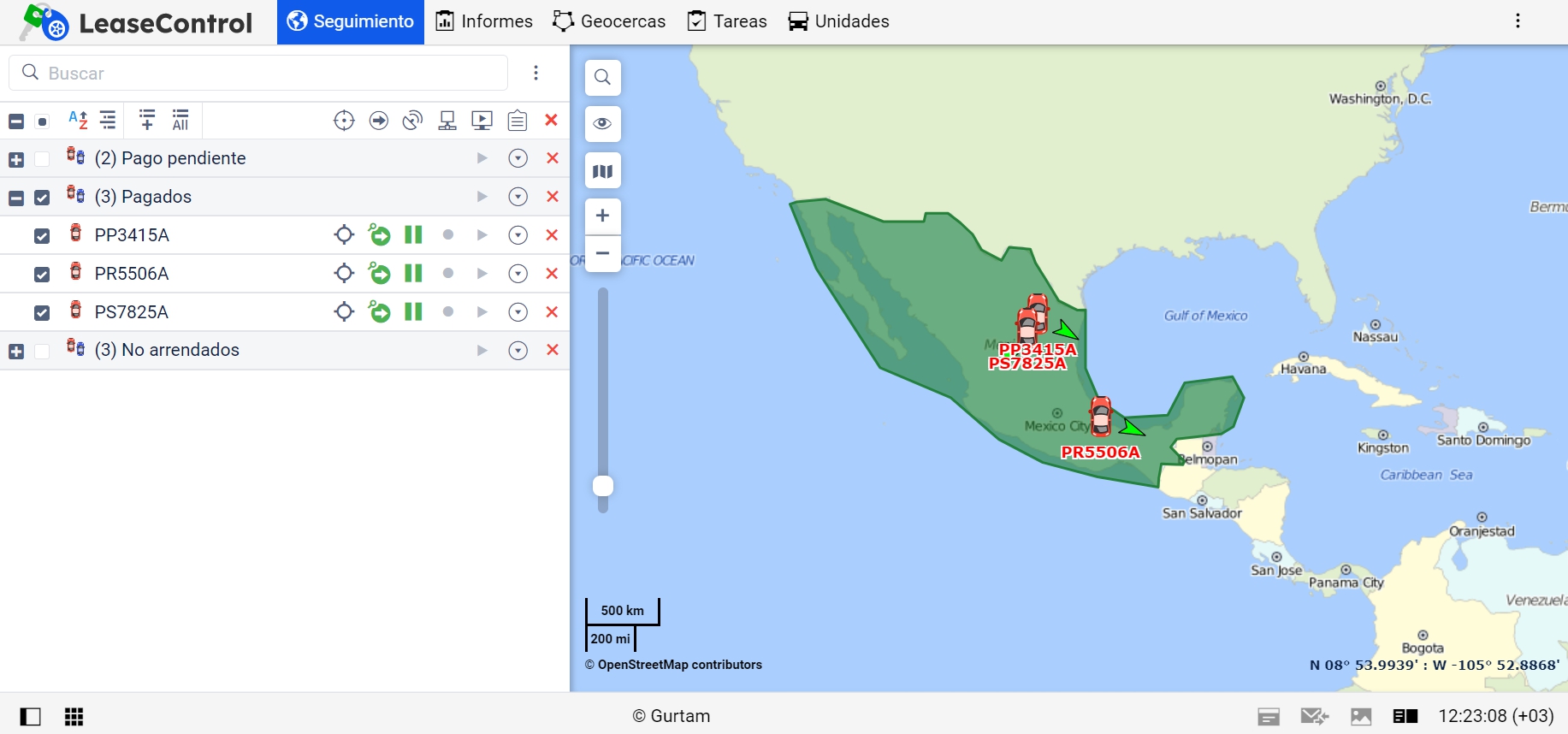Open the map layers selector icon

pos(602,171)
